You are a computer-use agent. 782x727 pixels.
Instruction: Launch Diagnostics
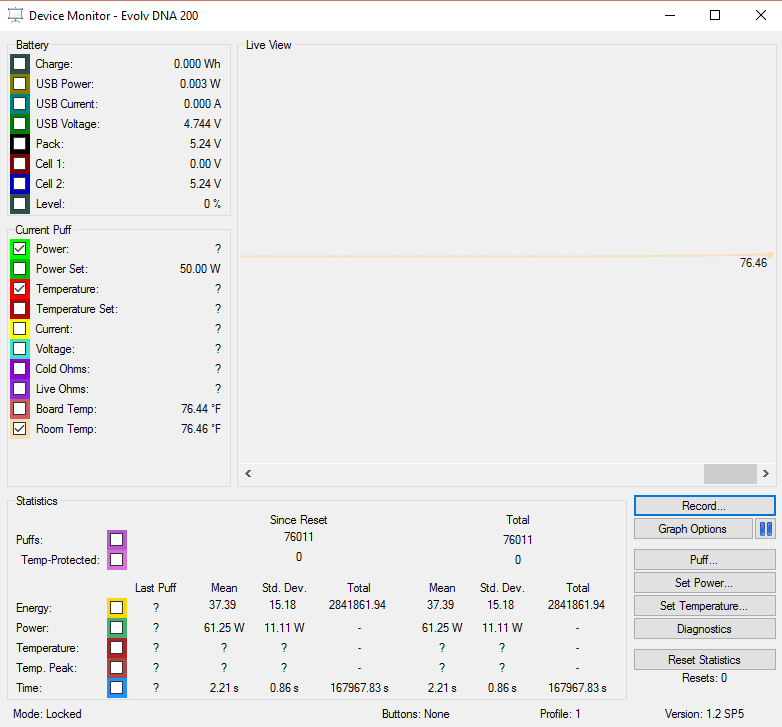(x=704, y=629)
